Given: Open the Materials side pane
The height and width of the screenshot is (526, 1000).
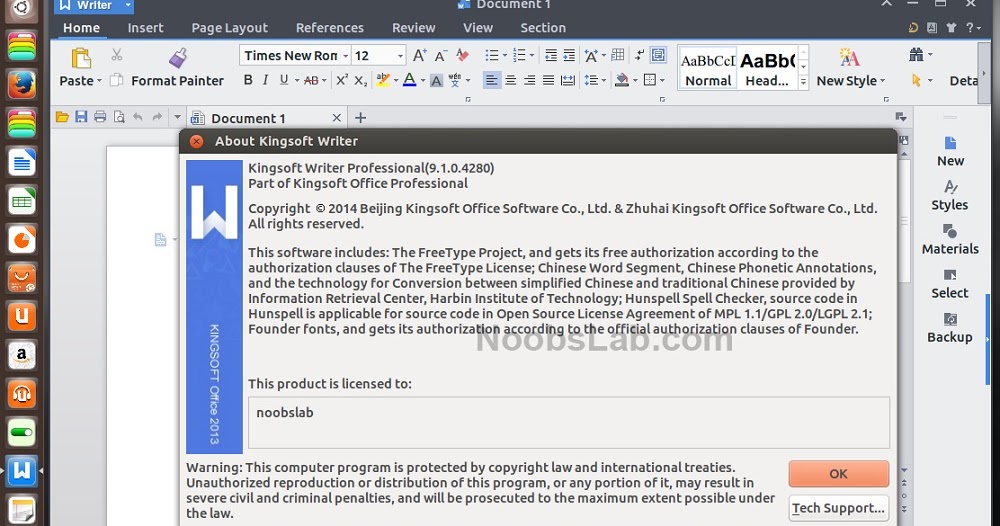Looking at the screenshot, I should 950,239.
